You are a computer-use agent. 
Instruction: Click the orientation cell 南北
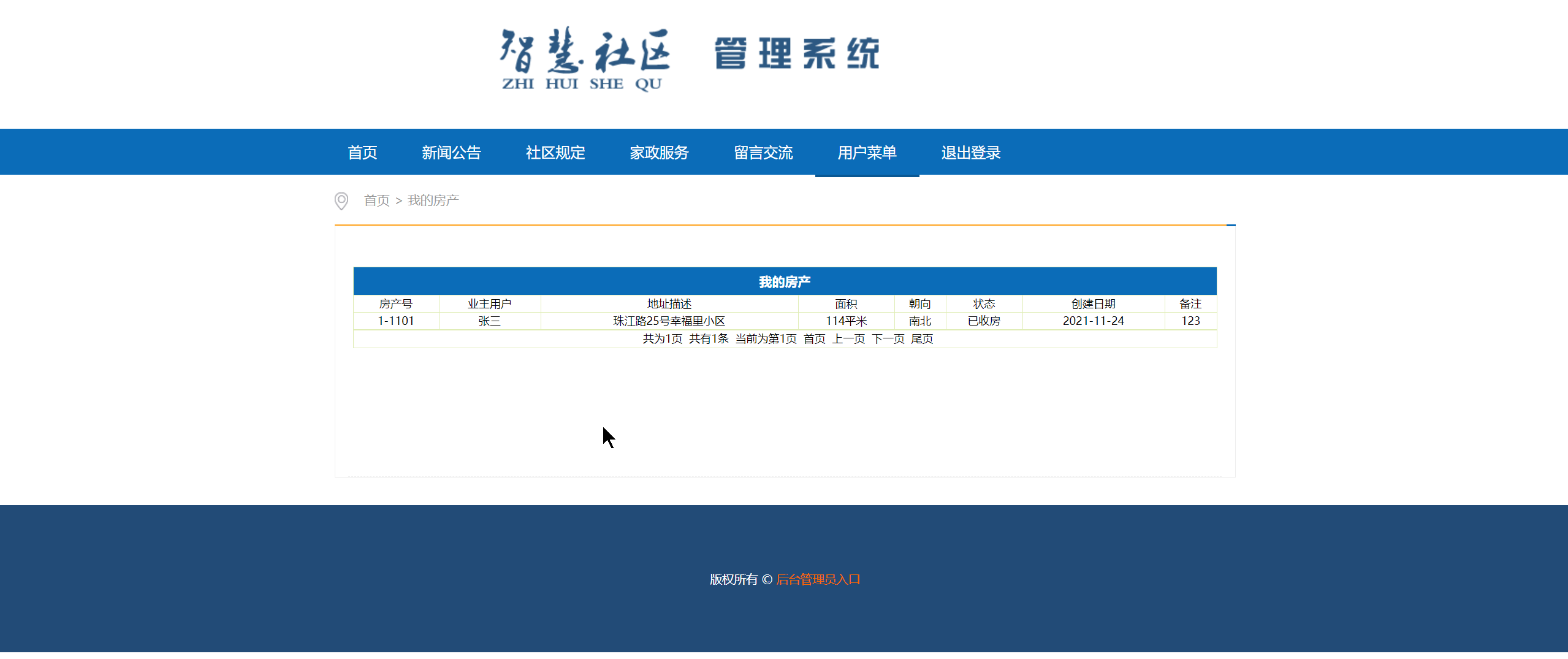pos(920,321)
